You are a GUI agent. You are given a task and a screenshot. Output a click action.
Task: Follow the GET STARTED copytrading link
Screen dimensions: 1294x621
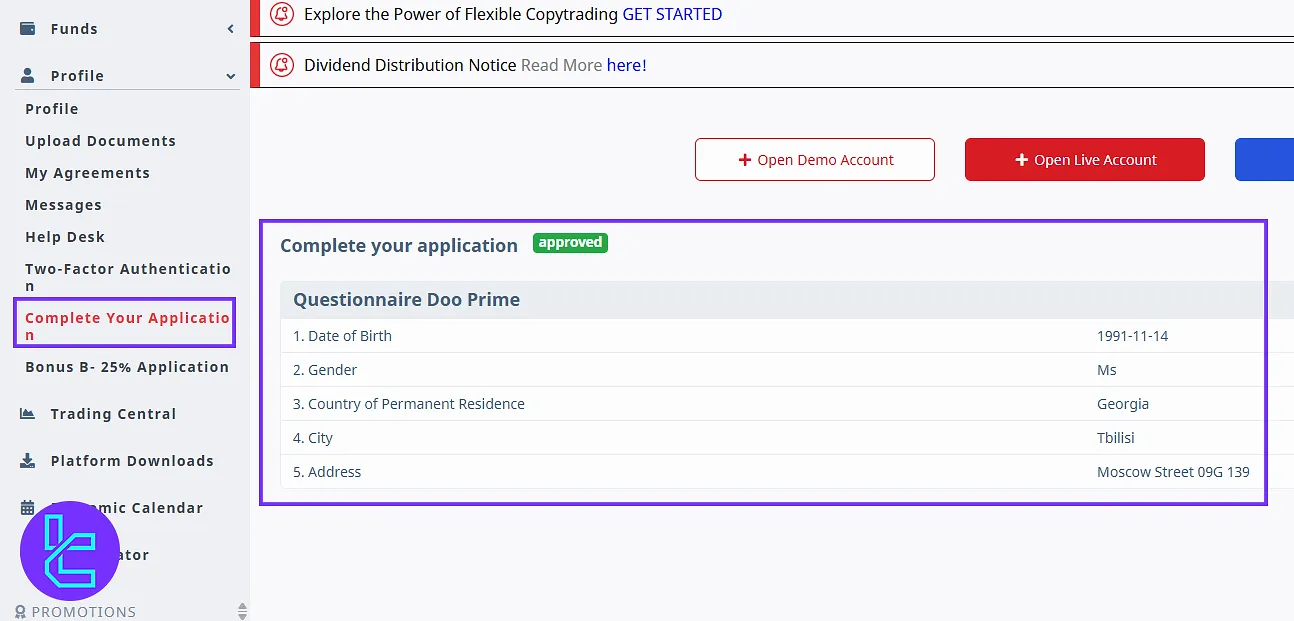tap(672, 14)
